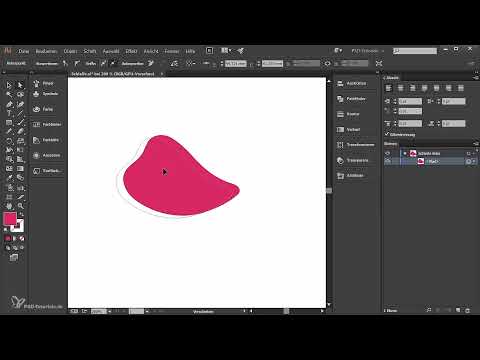
Task: Select the Magic Wand tool
Action: click(9, 95)
